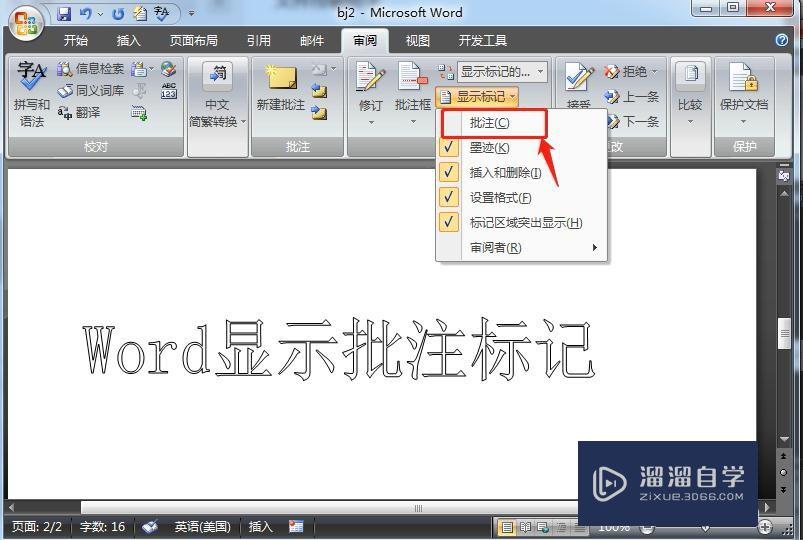
Task: Go to next change (下一条)
Action: coord(633,121)
